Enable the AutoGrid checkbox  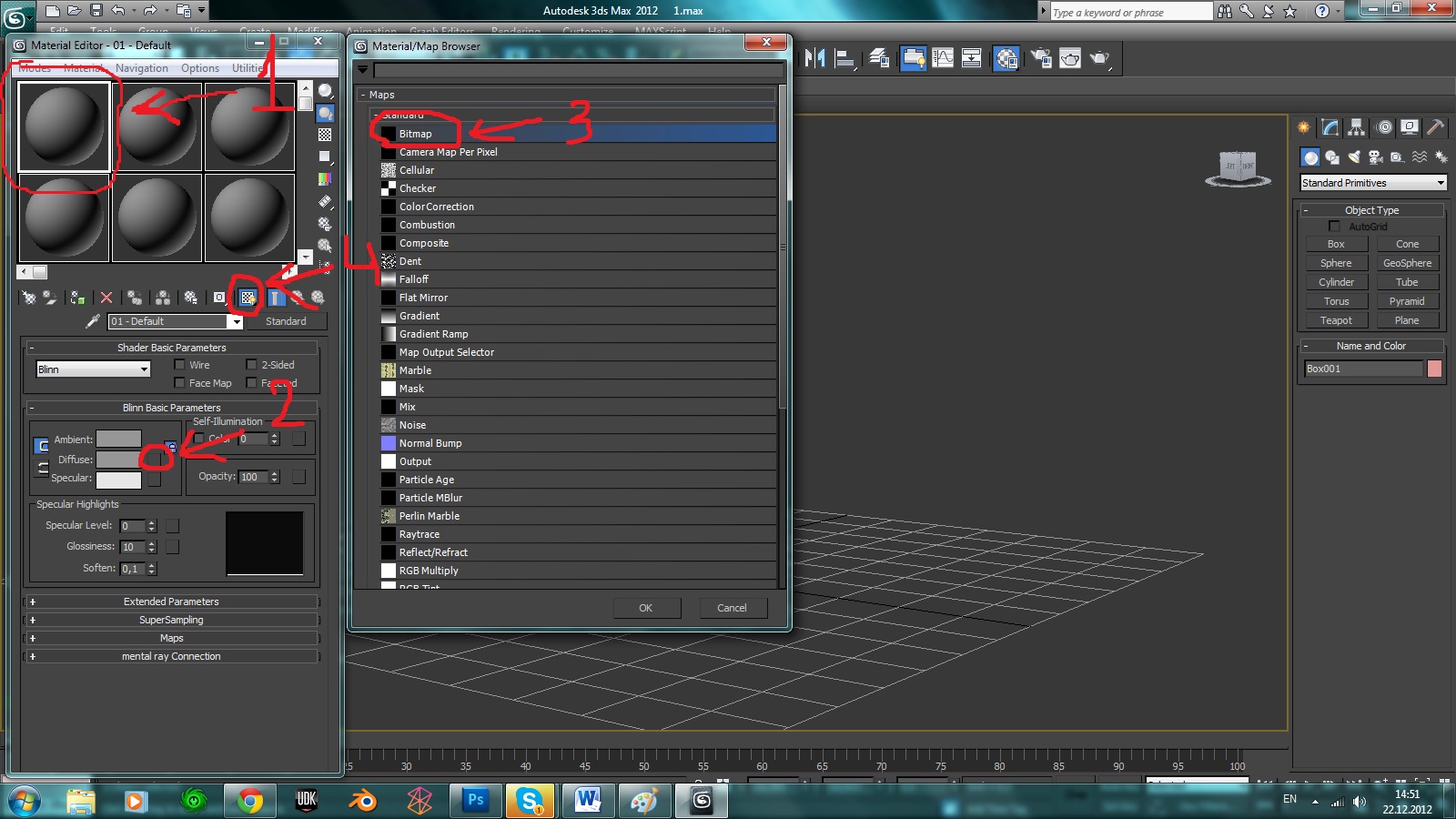[x=1335, y=226]
